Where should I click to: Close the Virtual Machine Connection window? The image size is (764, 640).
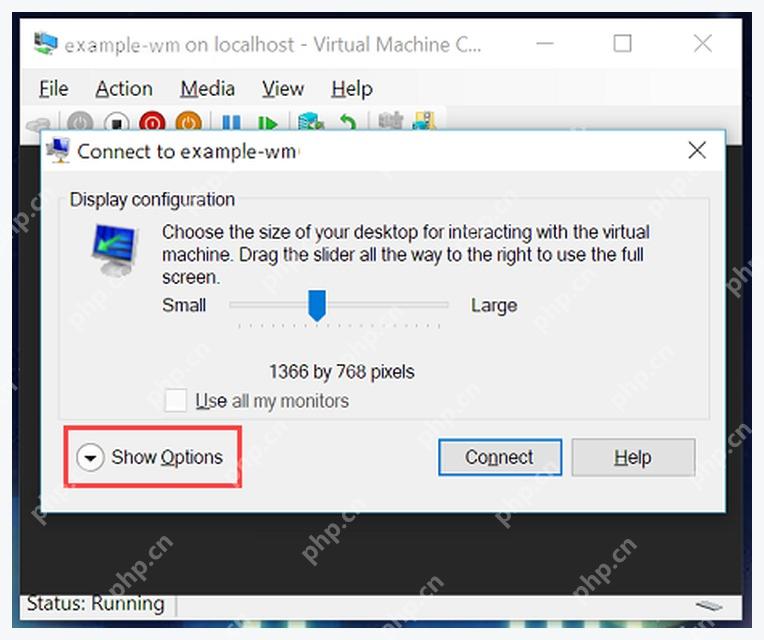point(703,43)
